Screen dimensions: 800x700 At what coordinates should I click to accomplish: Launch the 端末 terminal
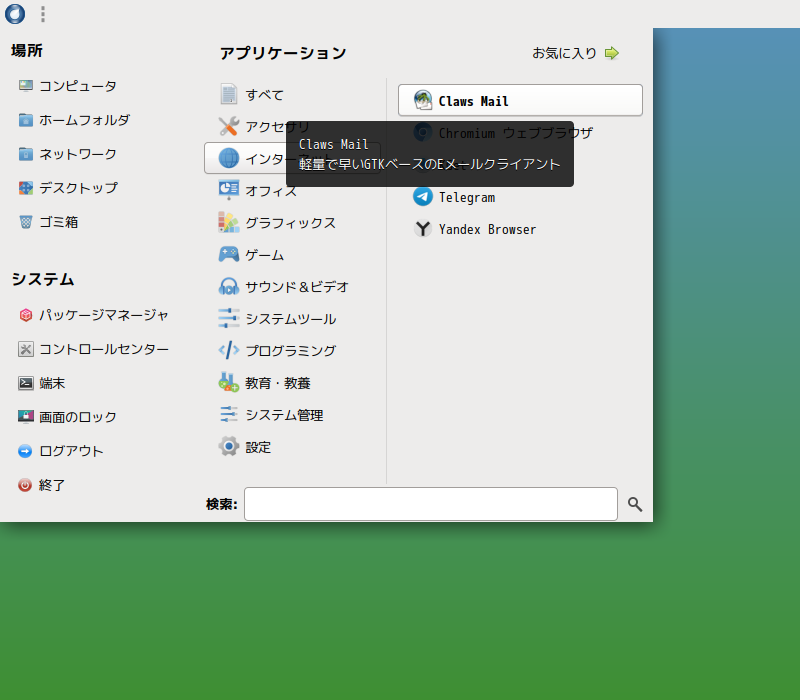point(41,383)
